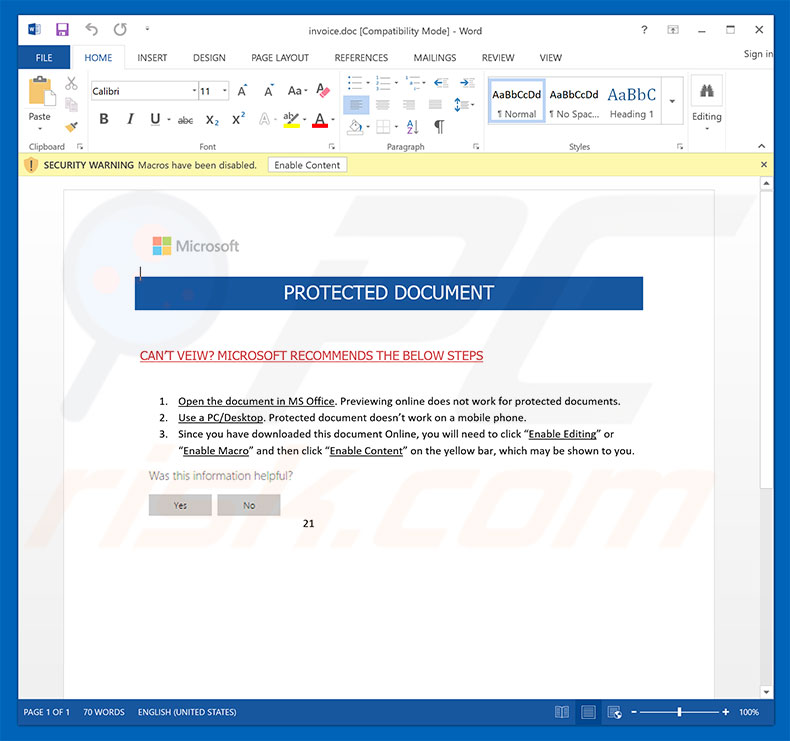Click the Text Highlight Color yellow button
The width and height of the screenshot is (790, 741).
pyautogui.click(x=291, y=120)
